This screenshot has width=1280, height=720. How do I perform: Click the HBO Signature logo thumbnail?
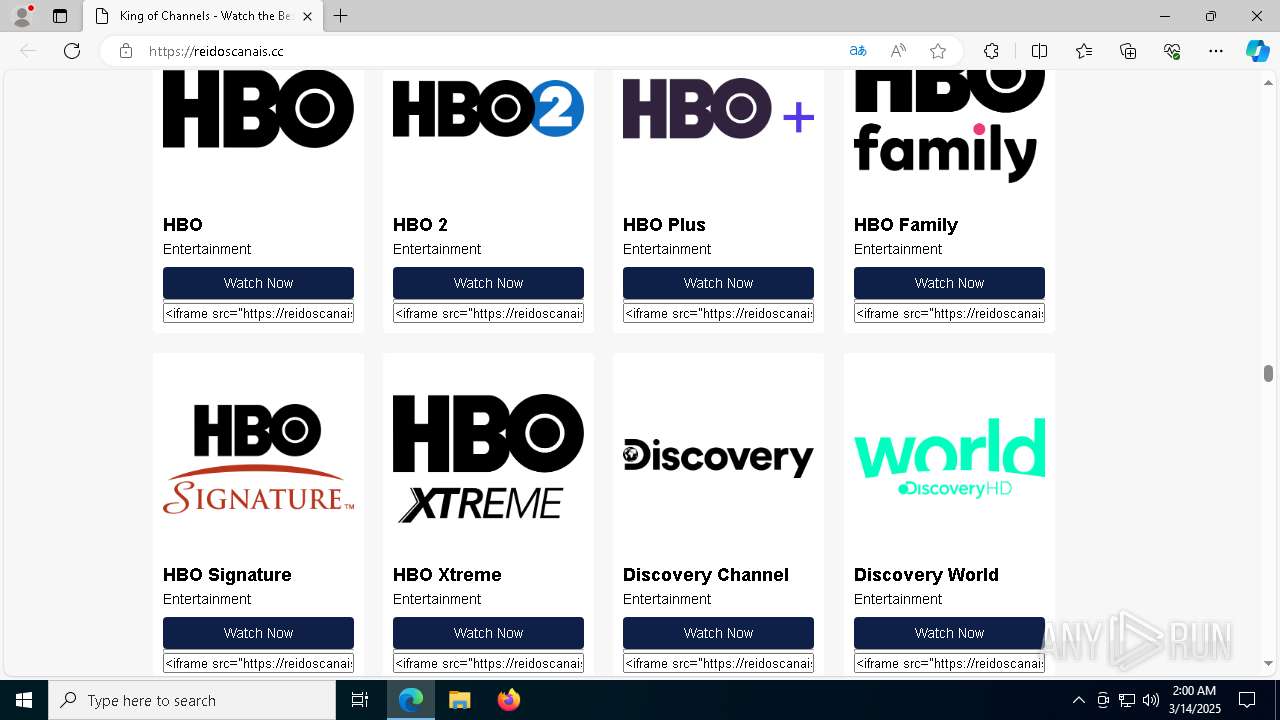(x=258, y=458)
